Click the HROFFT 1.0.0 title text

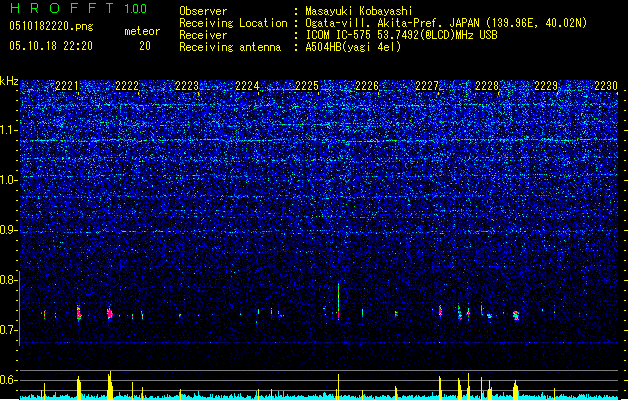[x=79, y=8]
